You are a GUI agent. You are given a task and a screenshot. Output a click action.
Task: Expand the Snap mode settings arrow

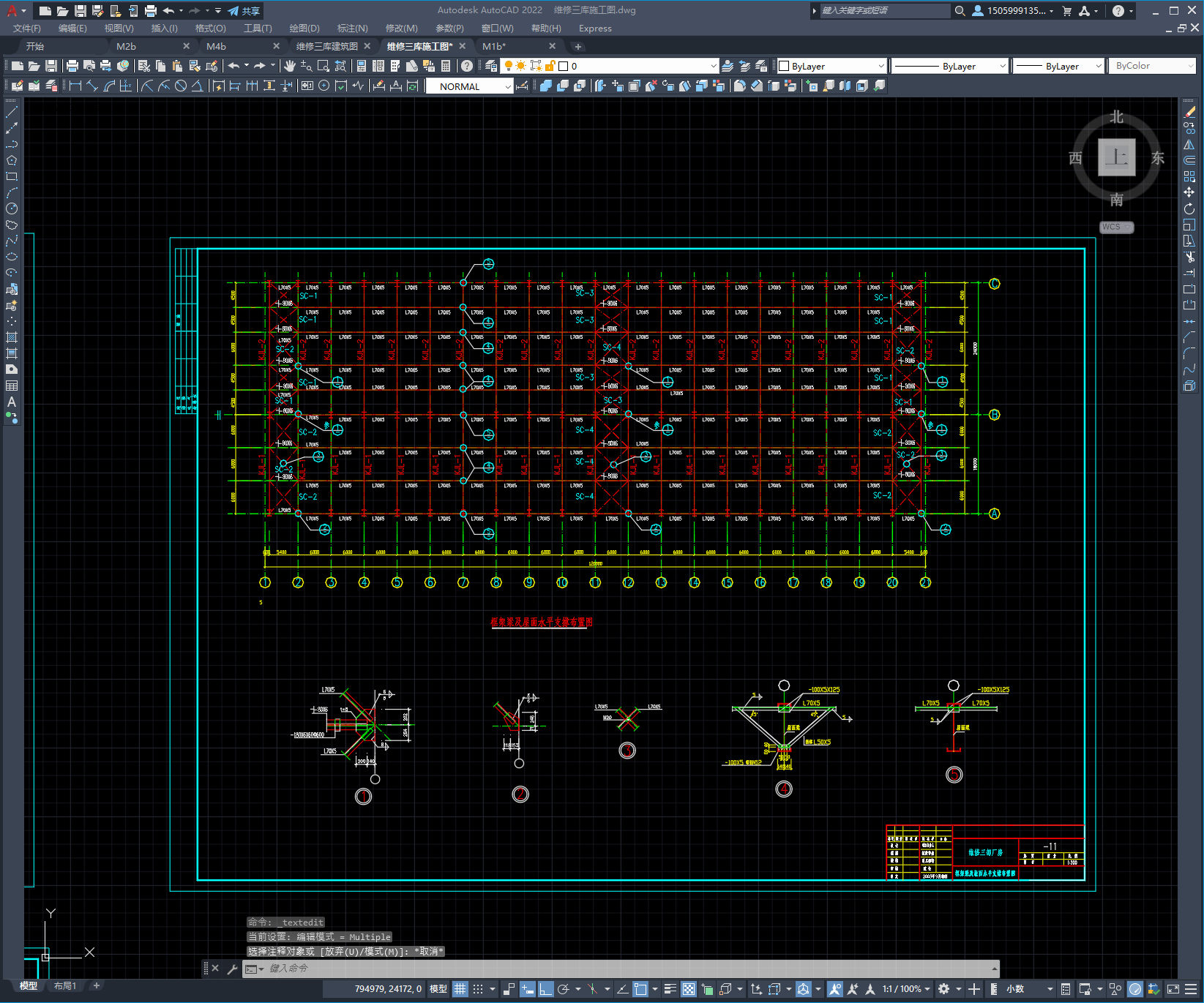493,989
